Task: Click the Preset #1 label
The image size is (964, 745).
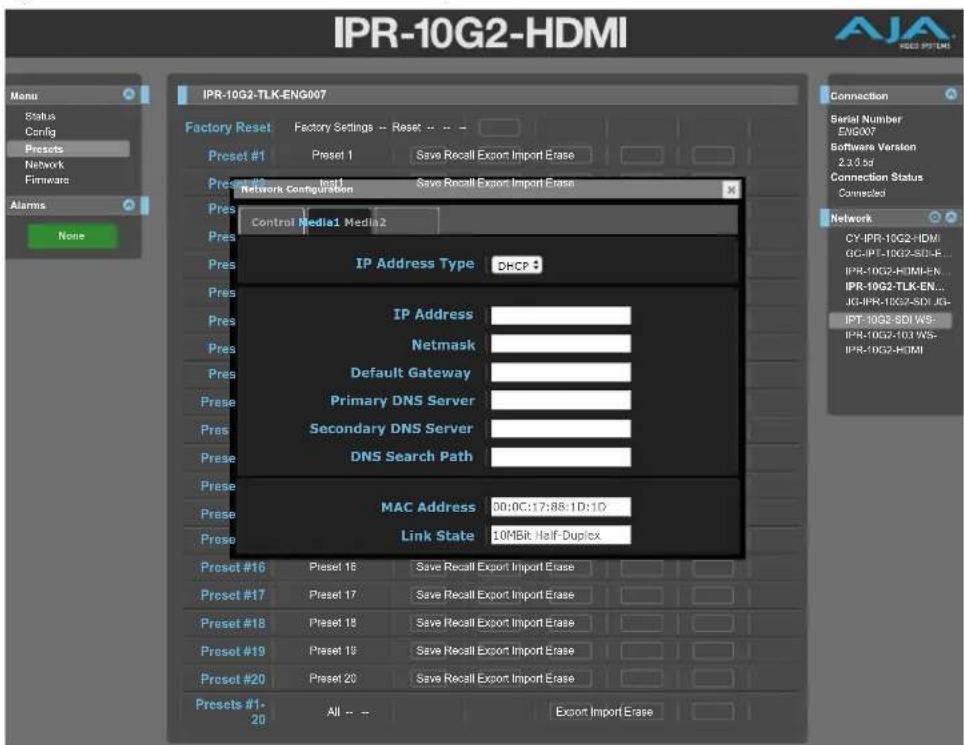Action: pos(236,156)
